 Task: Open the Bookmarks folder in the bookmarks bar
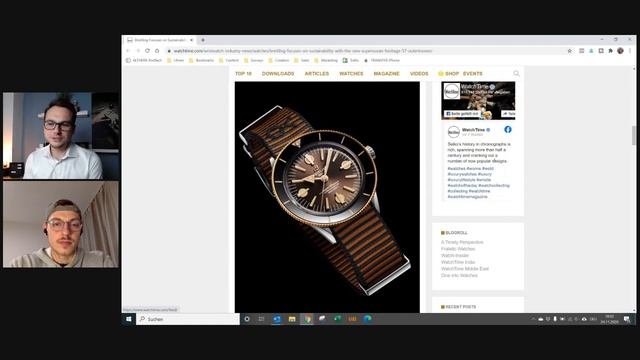(x=201, y=60)
